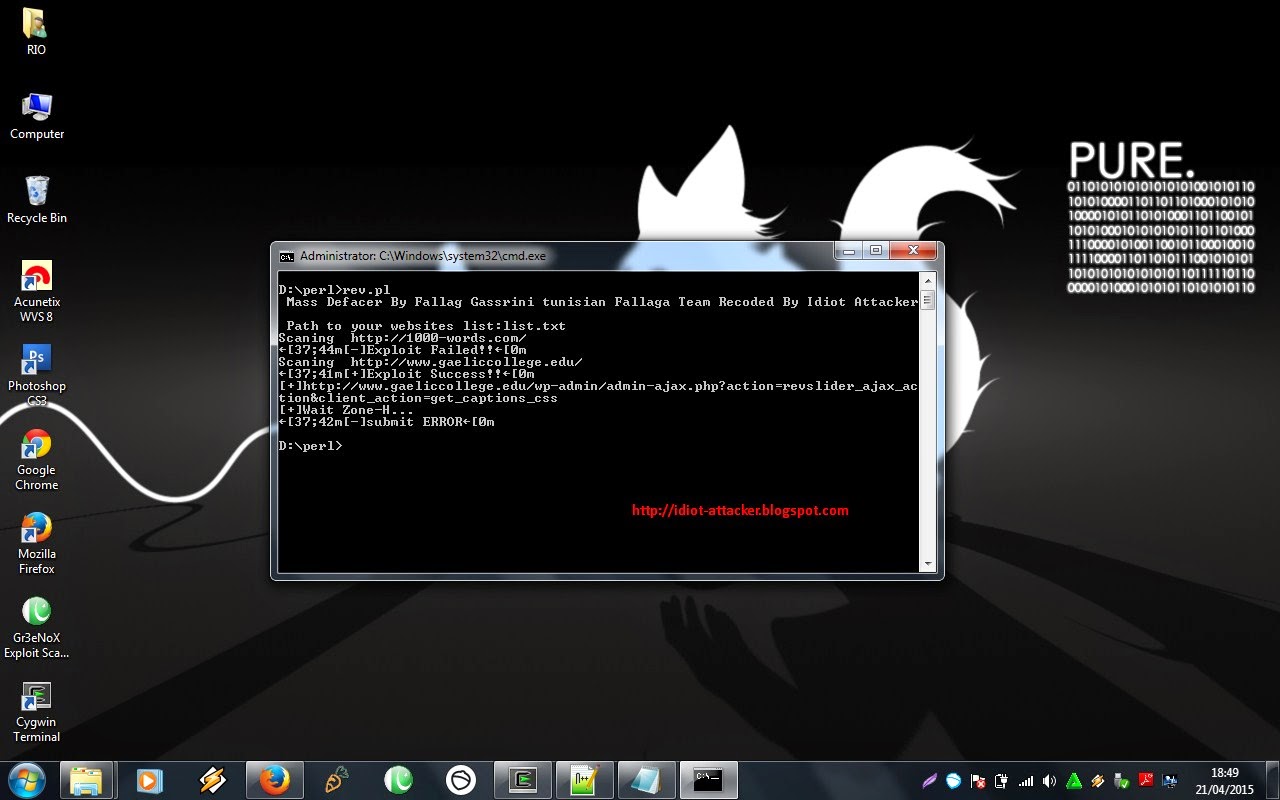
Task: Click the cmd scrollbar down arrow
Action: [x=928, y=564]
